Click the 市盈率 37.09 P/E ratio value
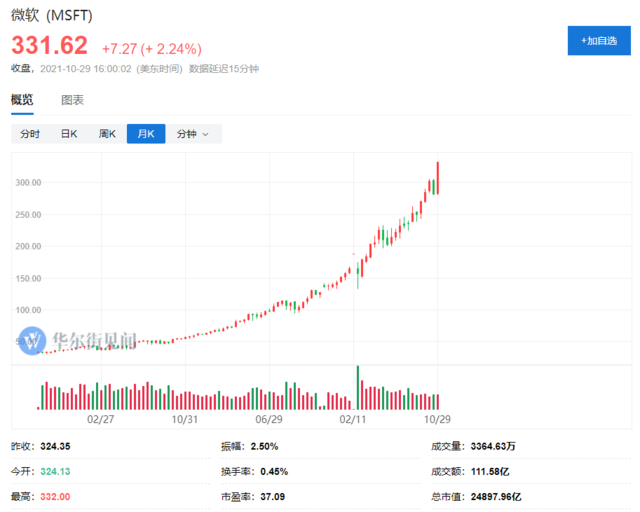This screenshot has width=640, height=512. pyautogui.click(x=273, y=497)
